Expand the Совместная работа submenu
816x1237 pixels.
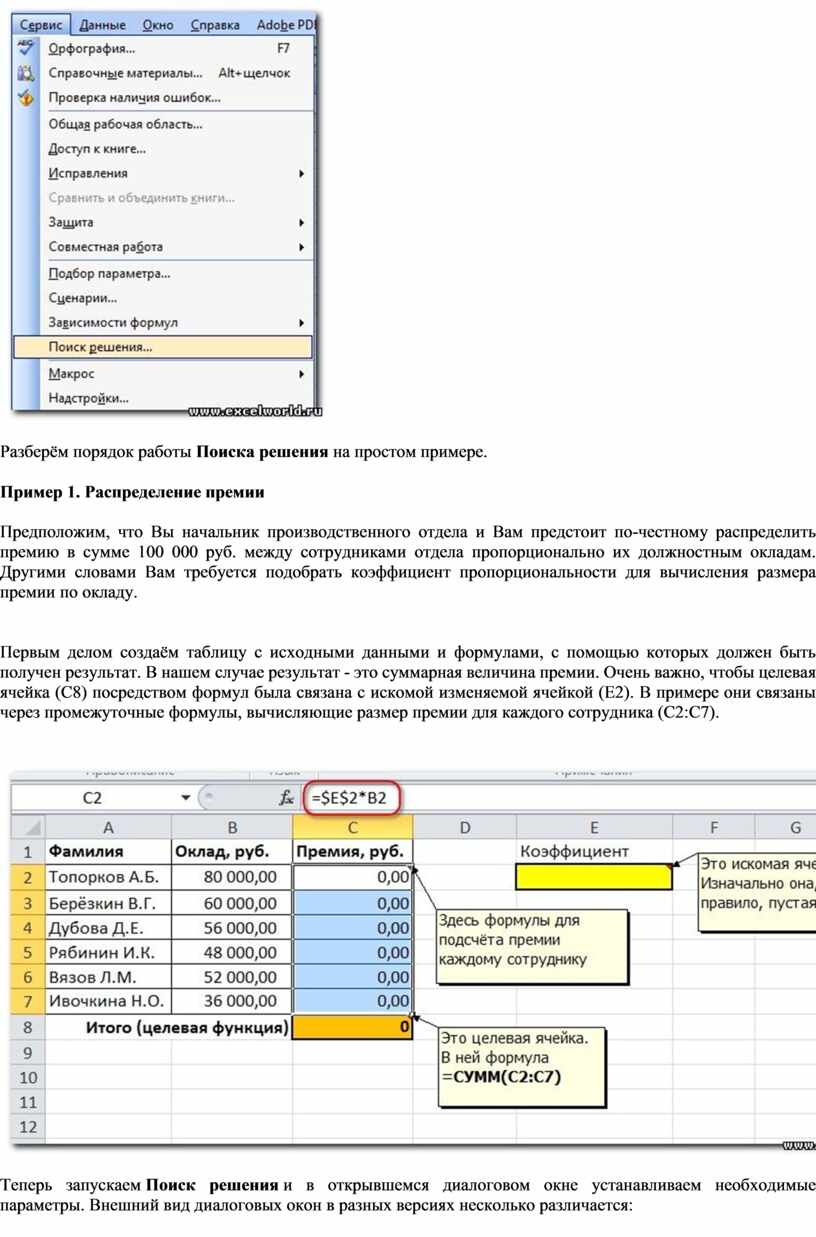click(x=301, y=247)
